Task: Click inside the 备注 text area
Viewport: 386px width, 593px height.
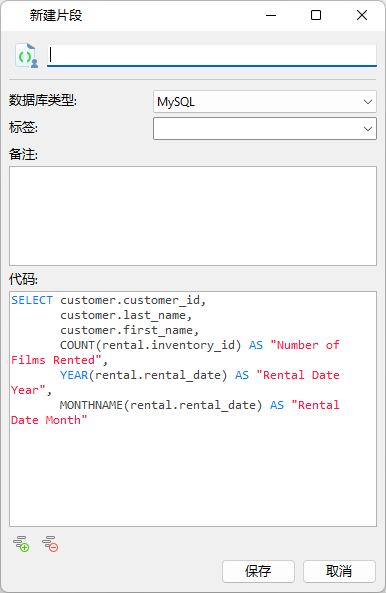Action: (193, 216)
